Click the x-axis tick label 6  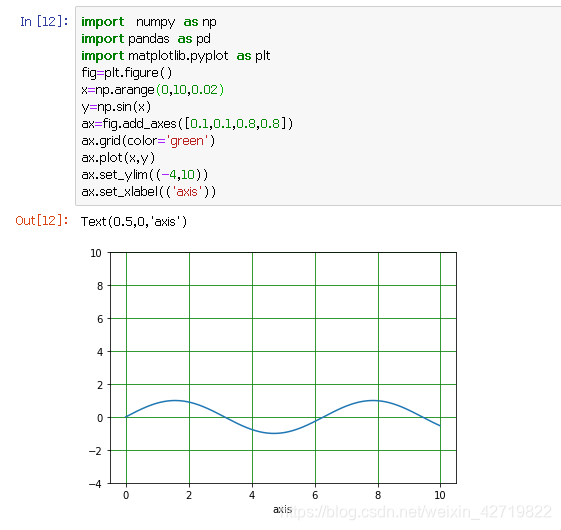[315, 495]
